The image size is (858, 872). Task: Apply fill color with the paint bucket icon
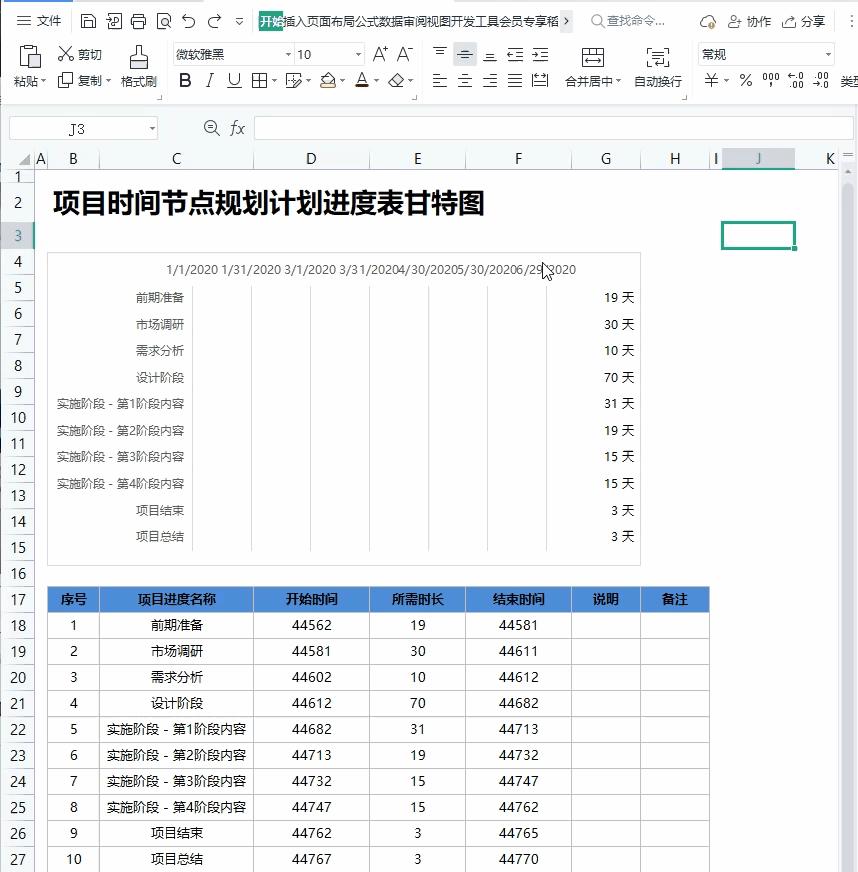point(327,78)
